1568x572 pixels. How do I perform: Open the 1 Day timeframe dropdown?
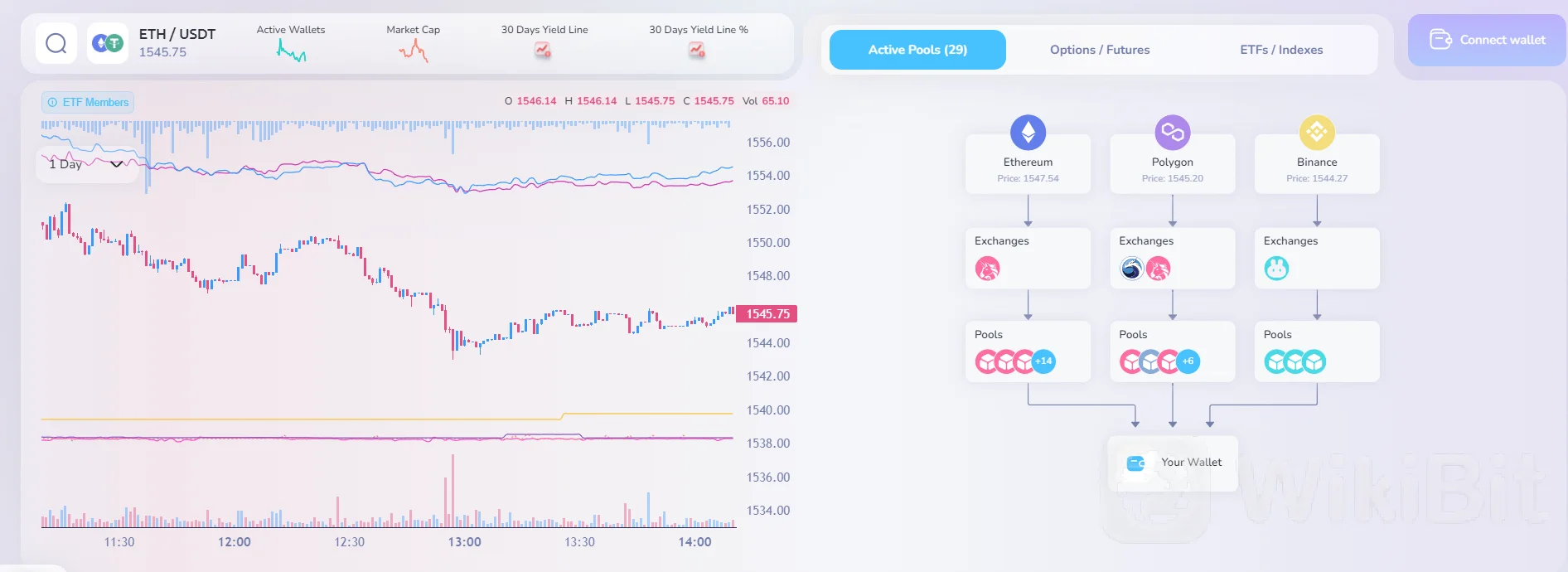[86, 164]
